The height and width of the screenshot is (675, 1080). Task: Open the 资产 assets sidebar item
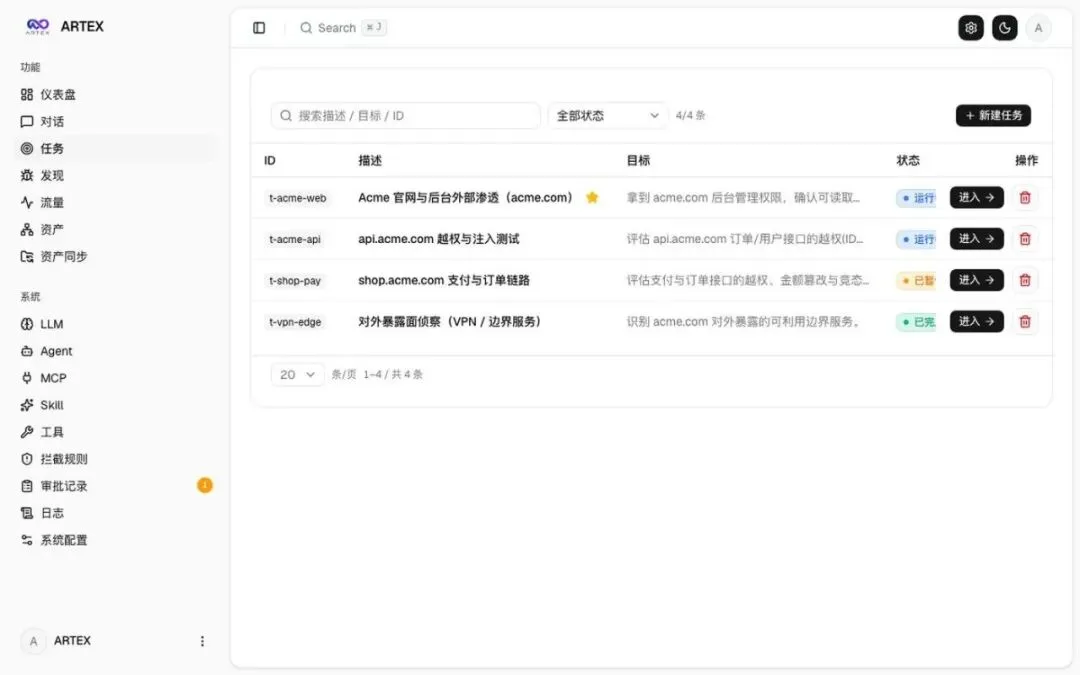point(114,229)
